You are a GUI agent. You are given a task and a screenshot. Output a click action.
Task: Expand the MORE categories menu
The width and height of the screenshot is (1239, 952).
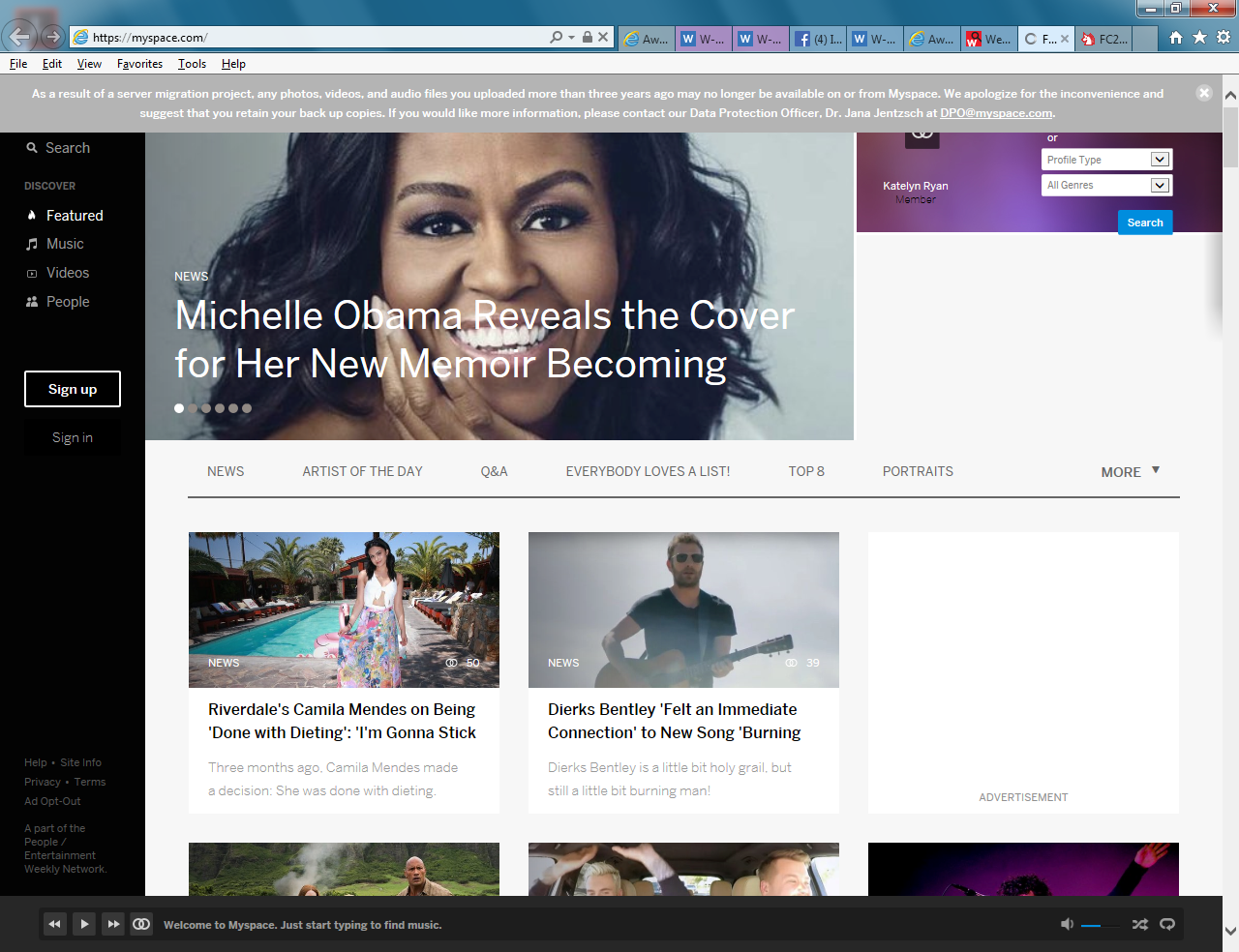pos(1130,472)
